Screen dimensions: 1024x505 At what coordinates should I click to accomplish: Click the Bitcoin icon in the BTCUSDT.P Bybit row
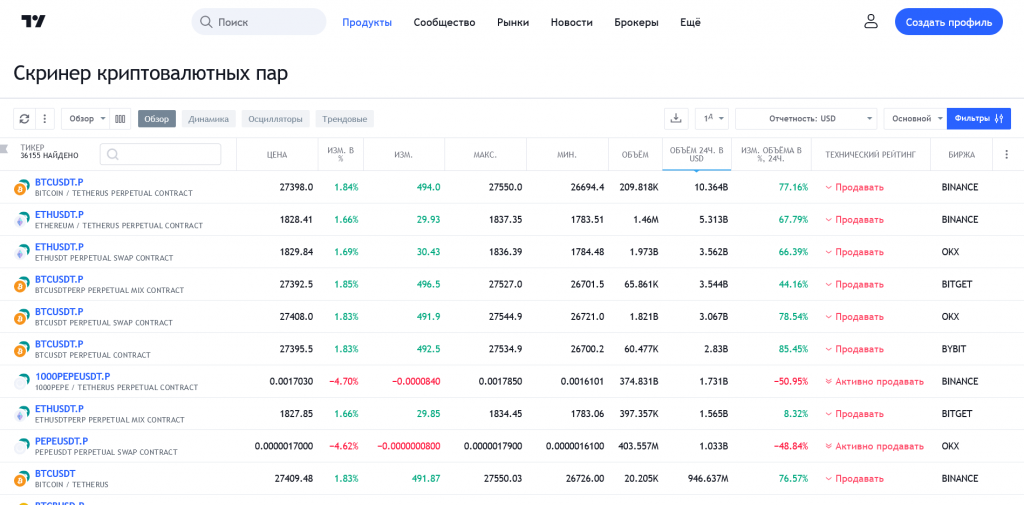[x=22, y=350]
